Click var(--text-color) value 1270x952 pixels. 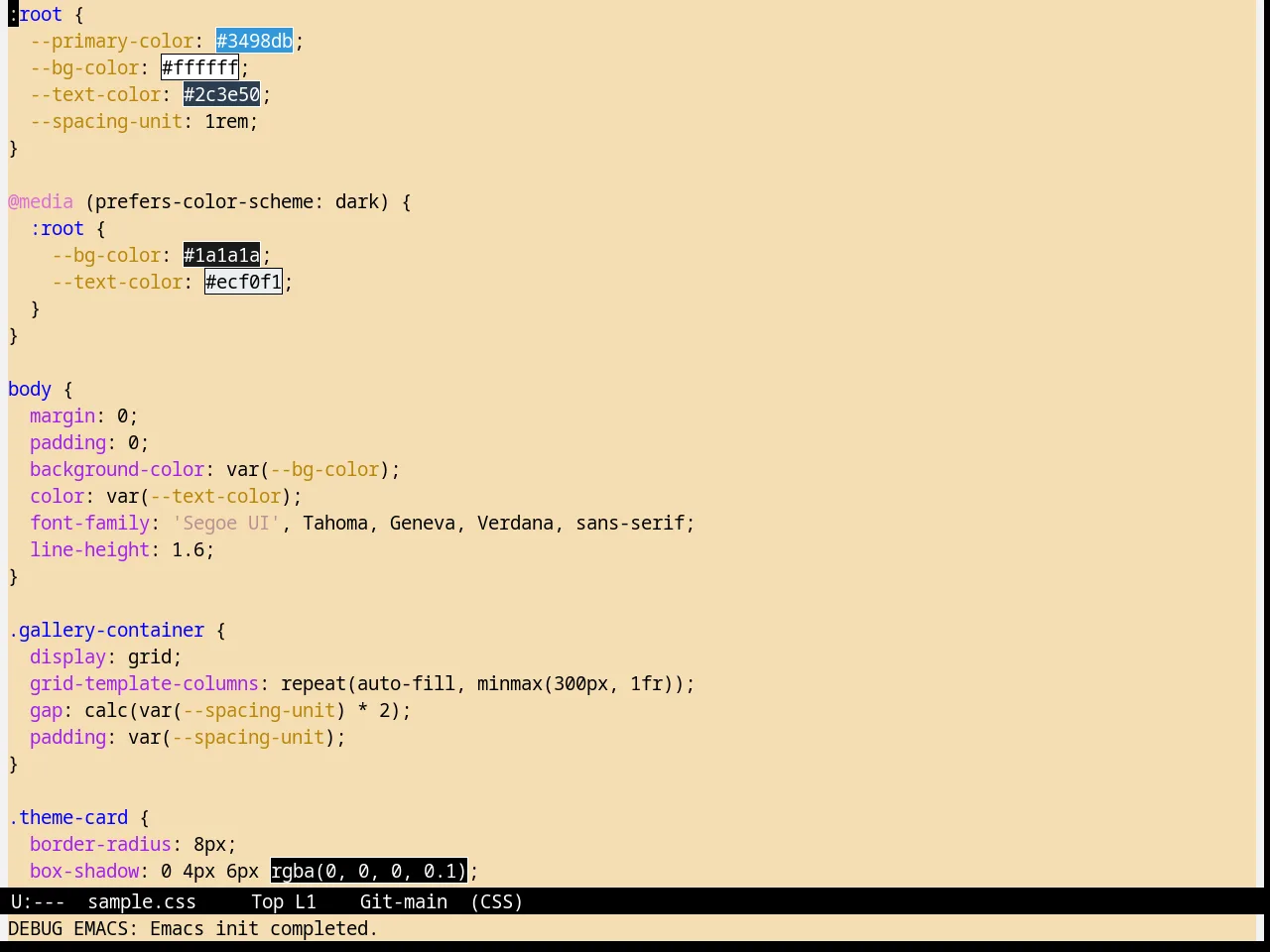tap(198, 496)
